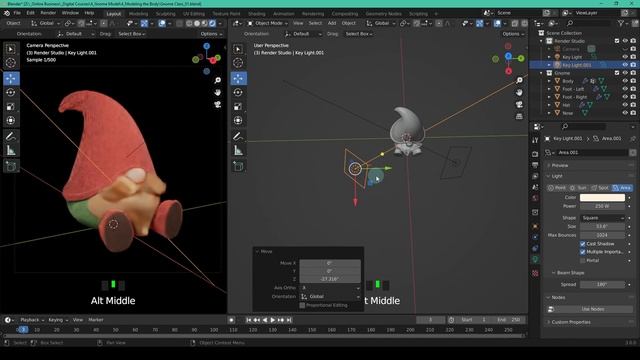Uncheck the Render Studio collection checkbox
The height and width of the screenshot is (360, 640).
point(617,41)
